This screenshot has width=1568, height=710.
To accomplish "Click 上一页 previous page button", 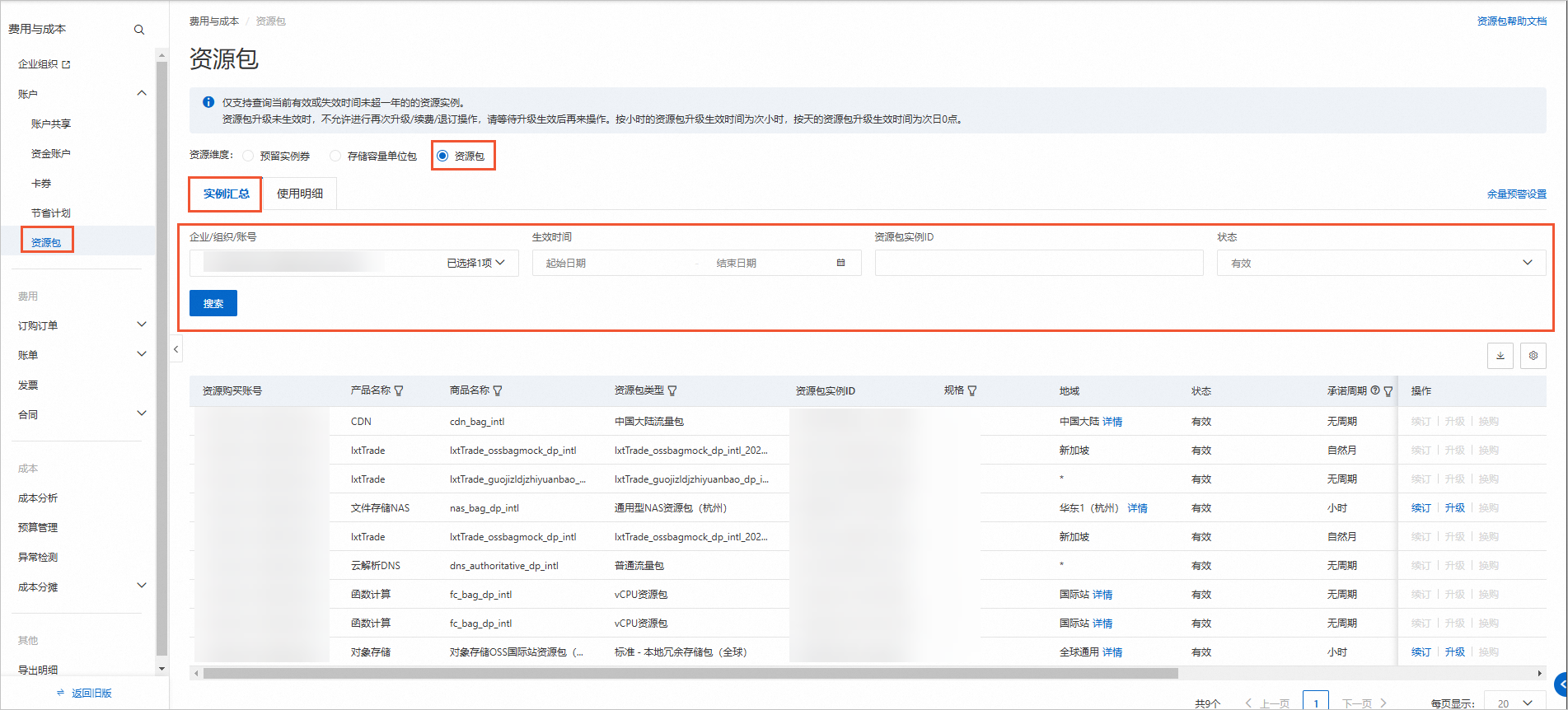I will 1267,703.
